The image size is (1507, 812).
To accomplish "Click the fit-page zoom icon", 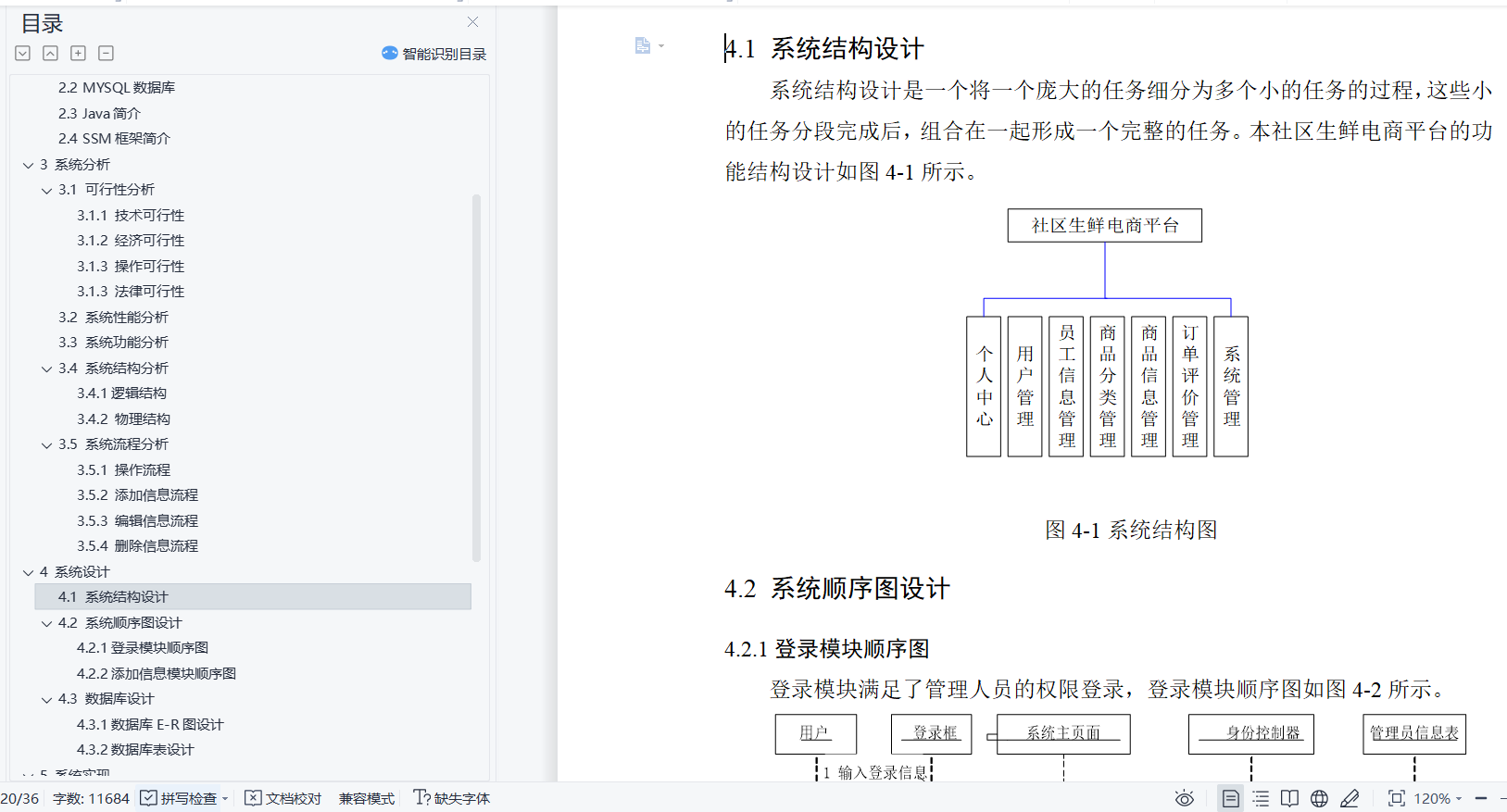I will point(1397,798).
